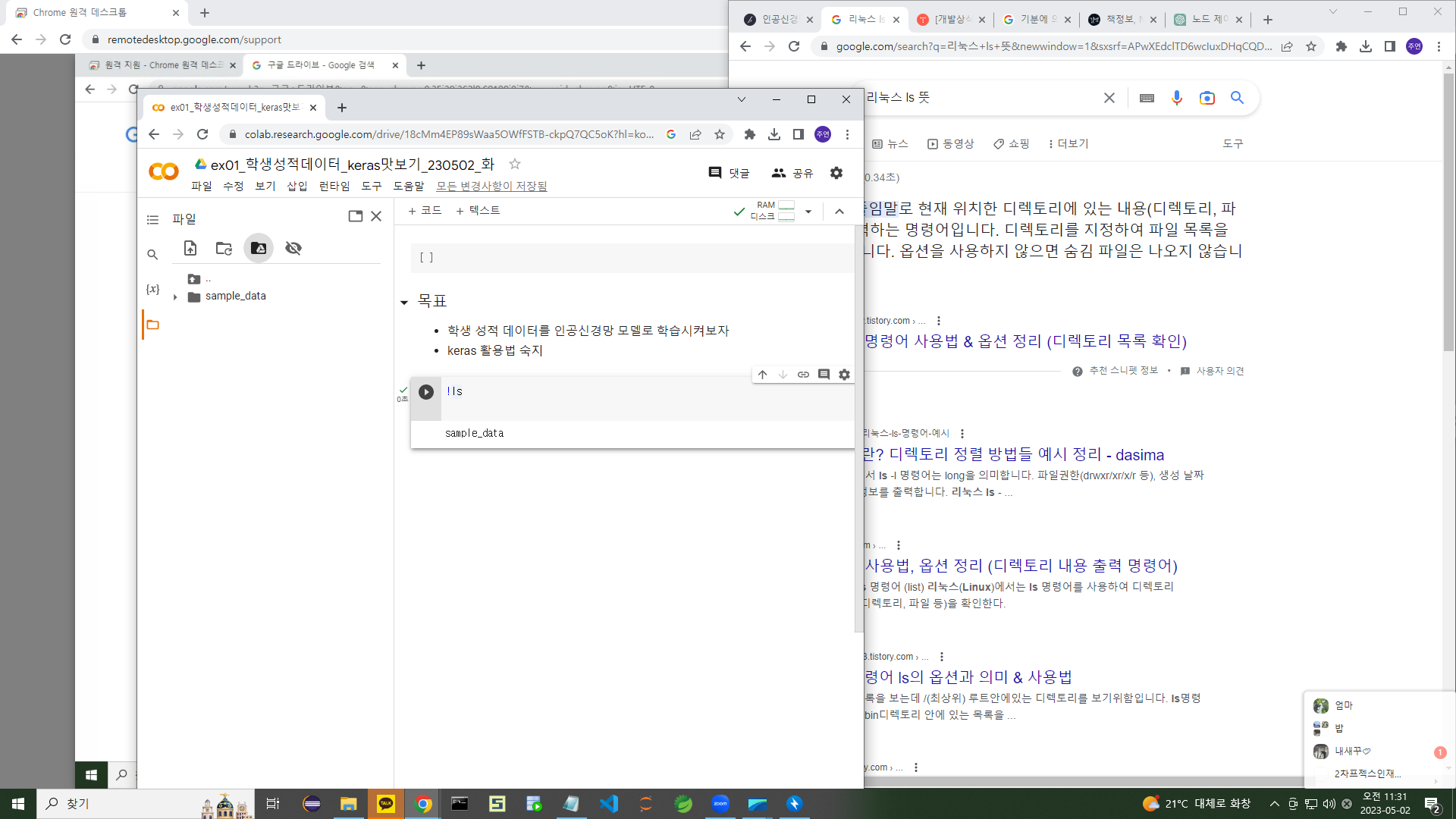Run the !ls code cell

tap(426, 392)
